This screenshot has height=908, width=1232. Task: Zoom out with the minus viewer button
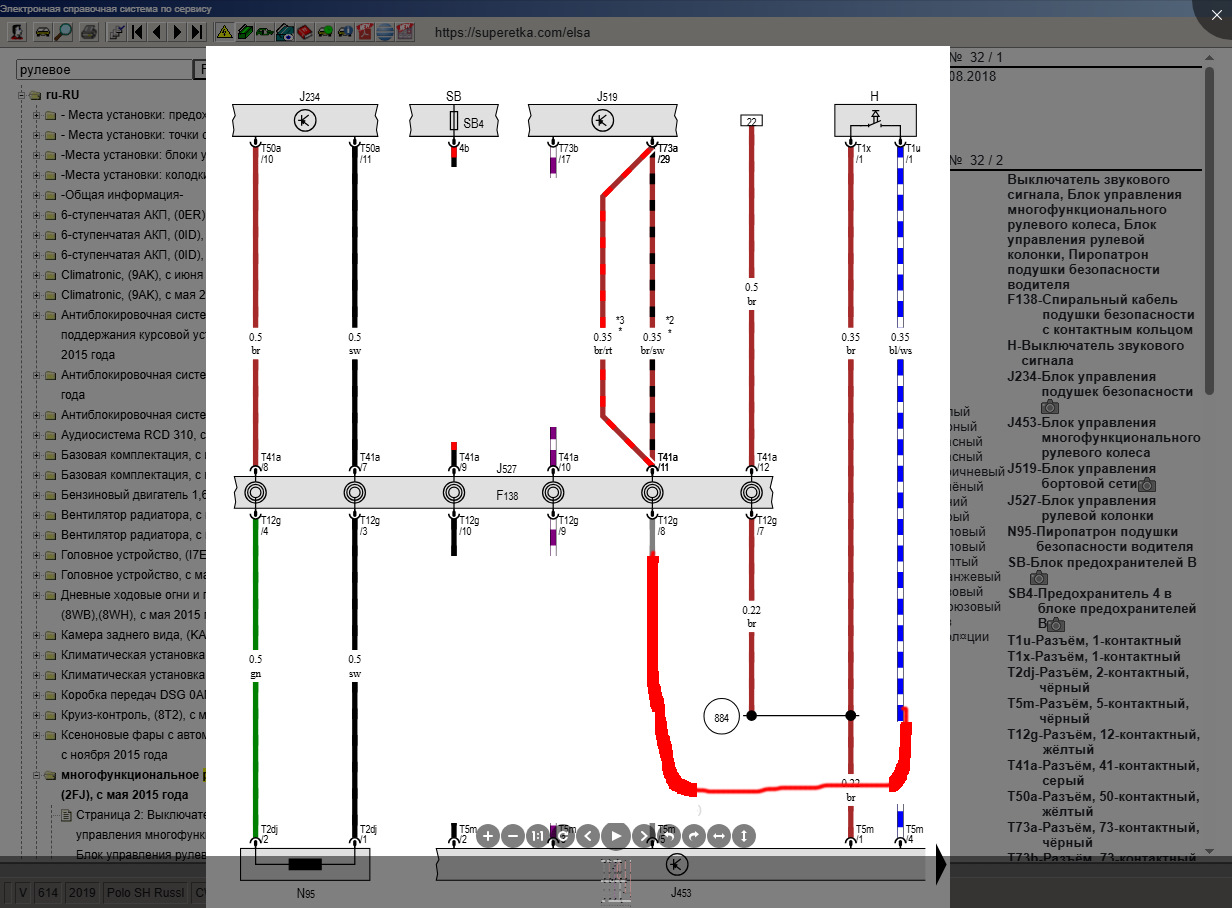point(513,836)
